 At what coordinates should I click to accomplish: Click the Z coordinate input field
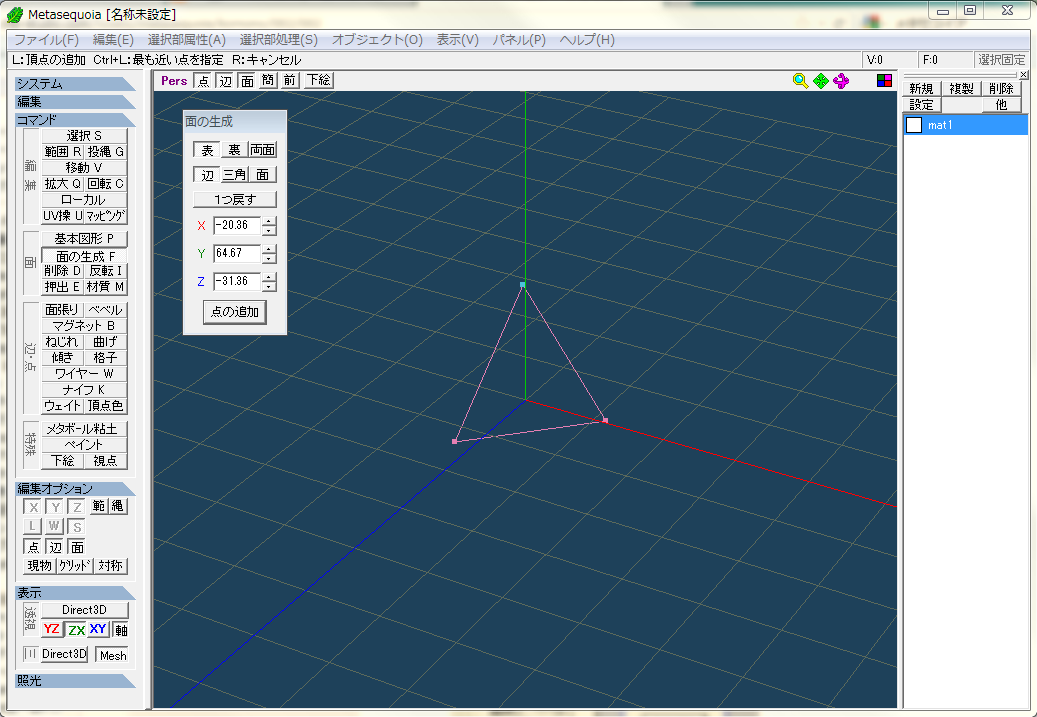tap(237, 281)
